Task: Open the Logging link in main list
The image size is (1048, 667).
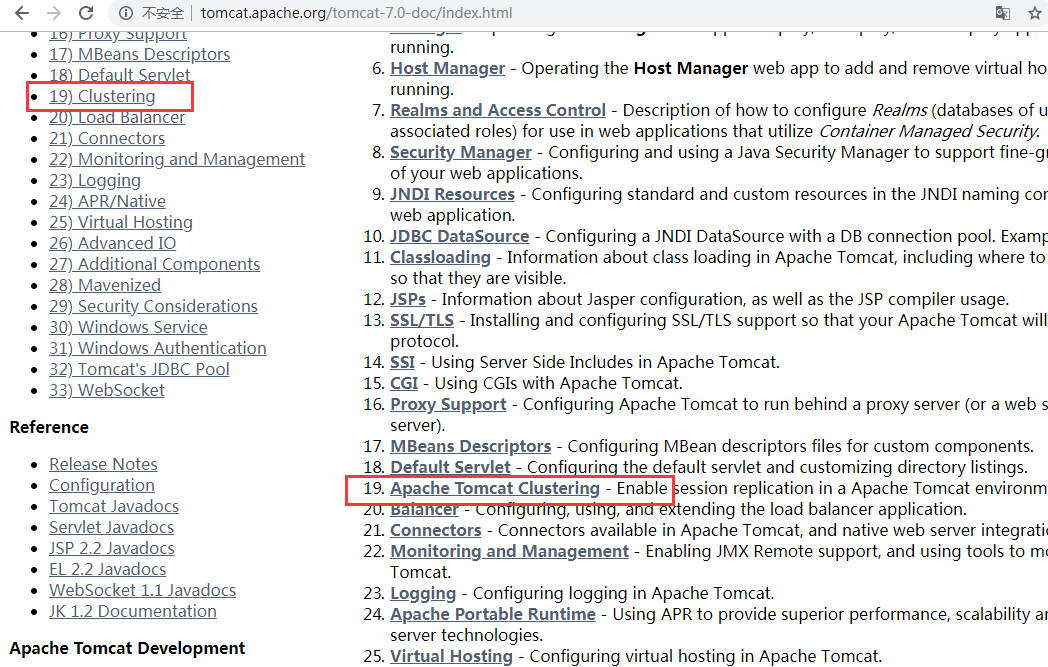Action: (423, 593)
